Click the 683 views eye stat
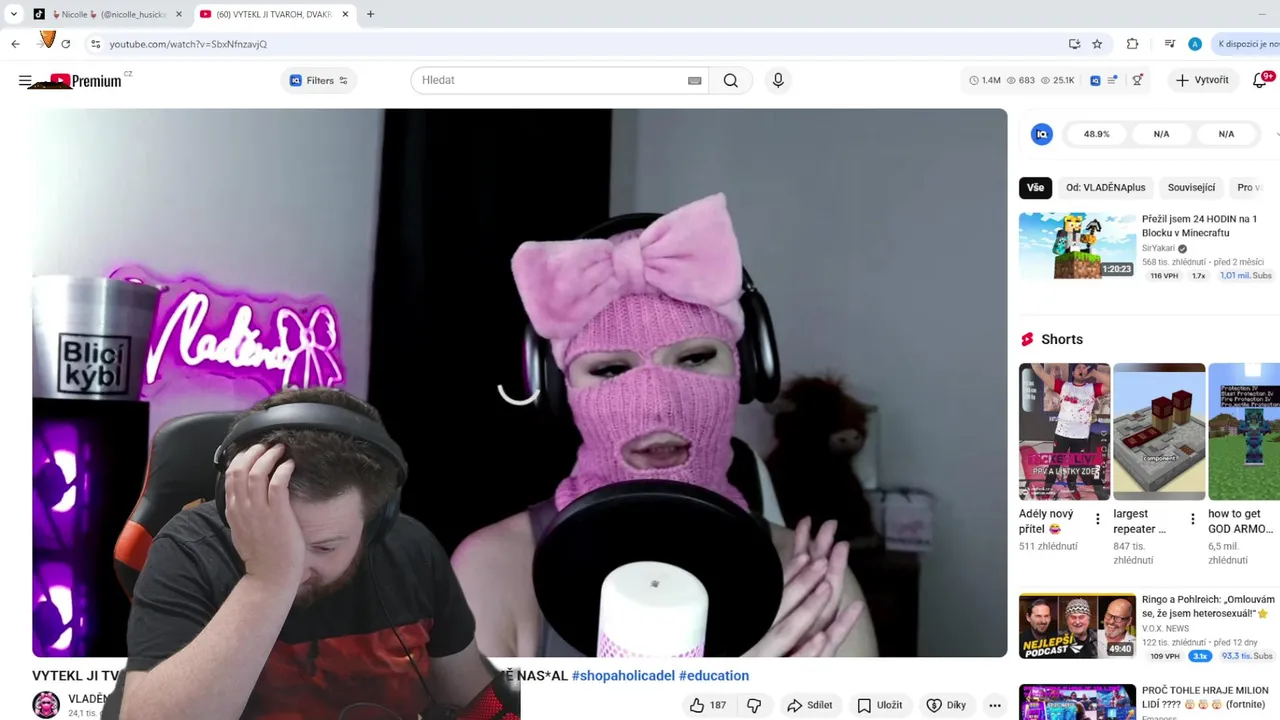This screenshot has height=720, width=1280. [x=1021, y=80]
